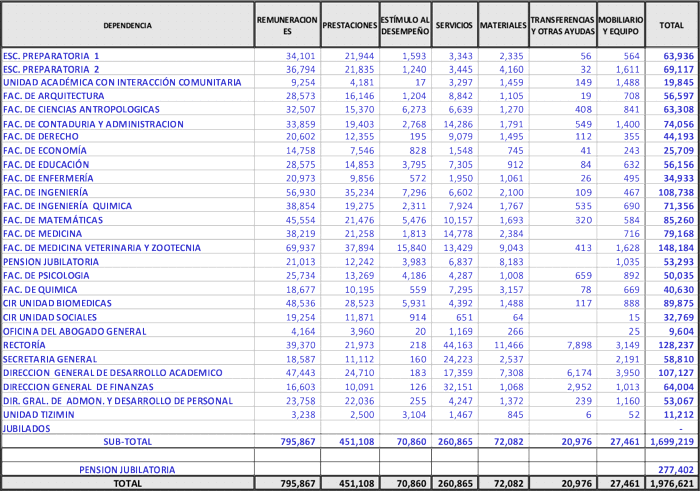This screenshot has width=700, height=491.
Task: Select estímulo value 3,104 for Tizimin
Action: (414, 415)
